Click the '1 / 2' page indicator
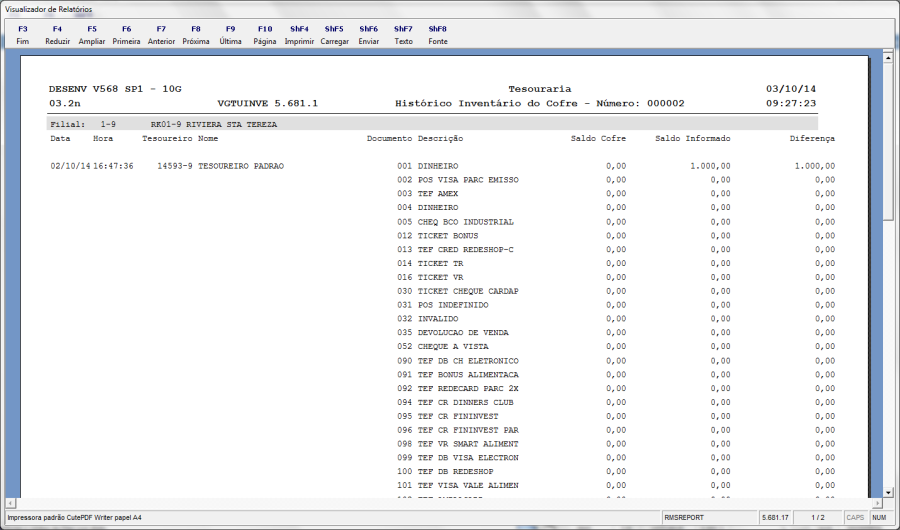The image size is (900, 530). click(818, 517)
